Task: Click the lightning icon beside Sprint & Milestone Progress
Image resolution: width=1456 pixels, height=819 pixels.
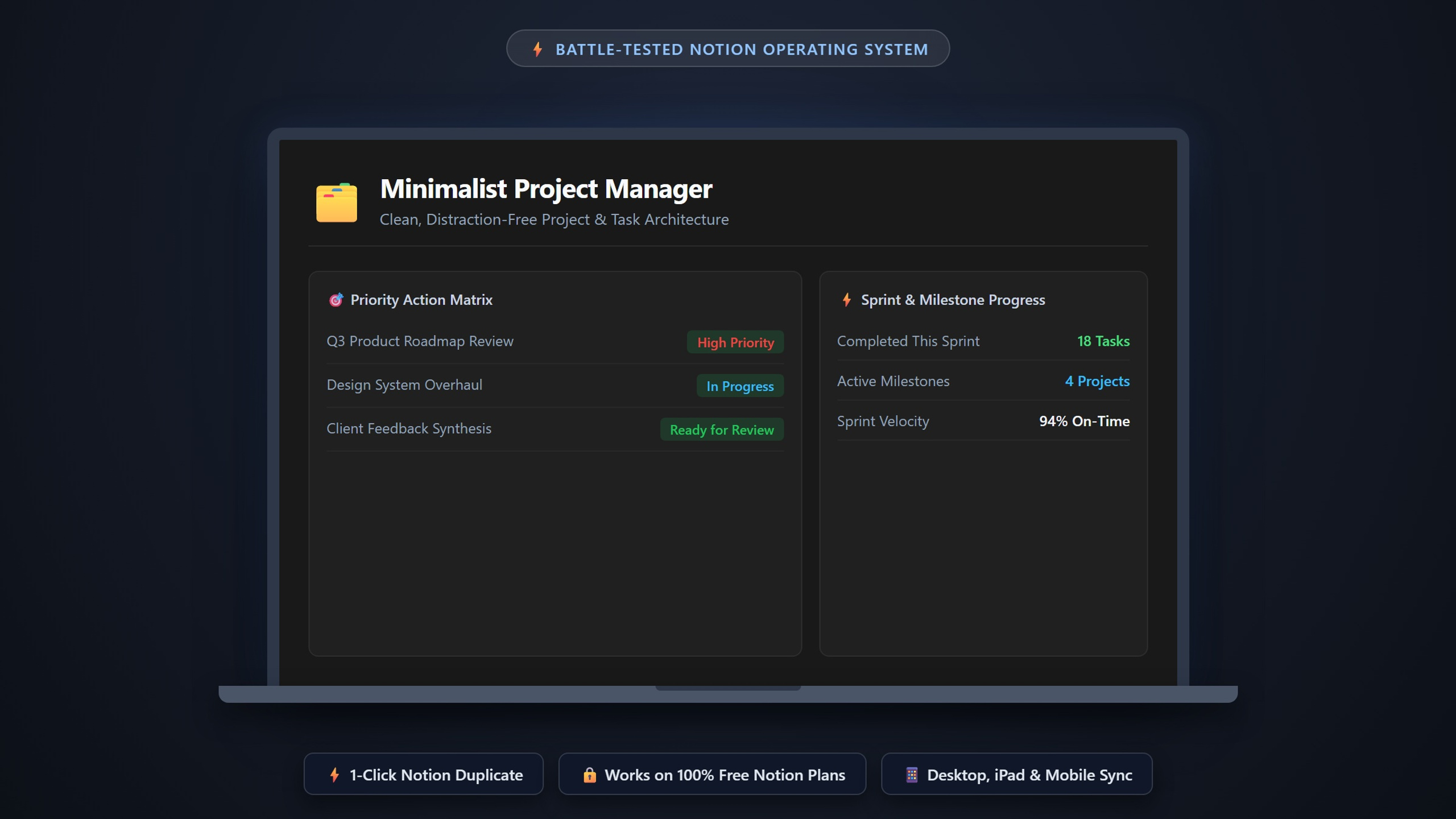Action: pyautogui.click(x=847, y=300)
